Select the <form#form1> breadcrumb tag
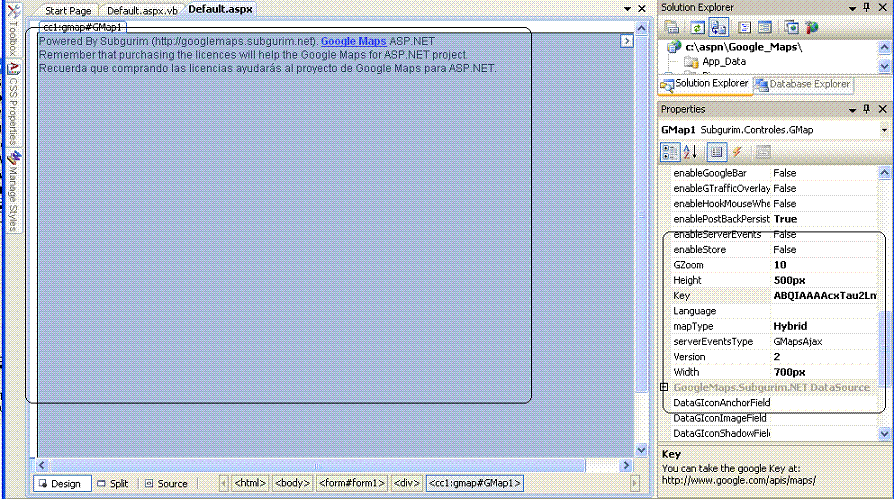This screenshot has height=499, width=894. (x=352, y=483)
